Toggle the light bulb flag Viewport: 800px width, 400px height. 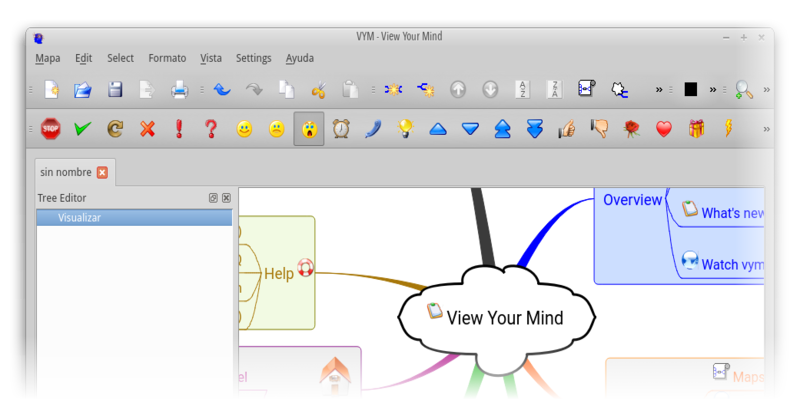coord(405,129)
